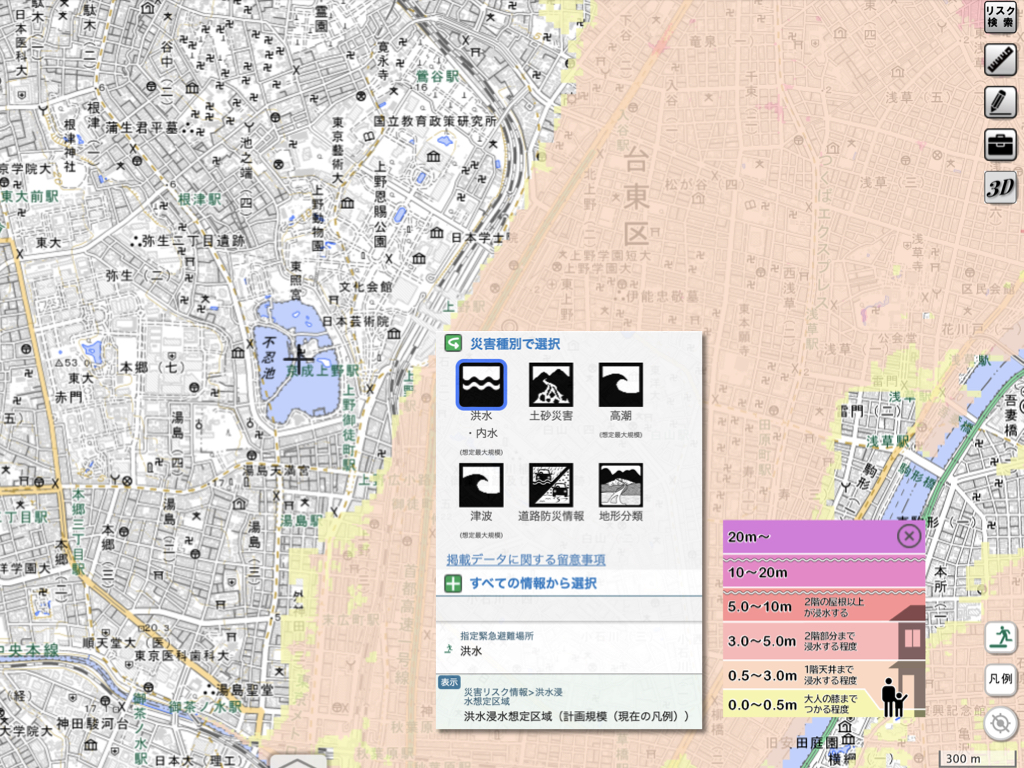Click the リスク検索 button
Screen dimensions: 1024x768
point(1000,17)
